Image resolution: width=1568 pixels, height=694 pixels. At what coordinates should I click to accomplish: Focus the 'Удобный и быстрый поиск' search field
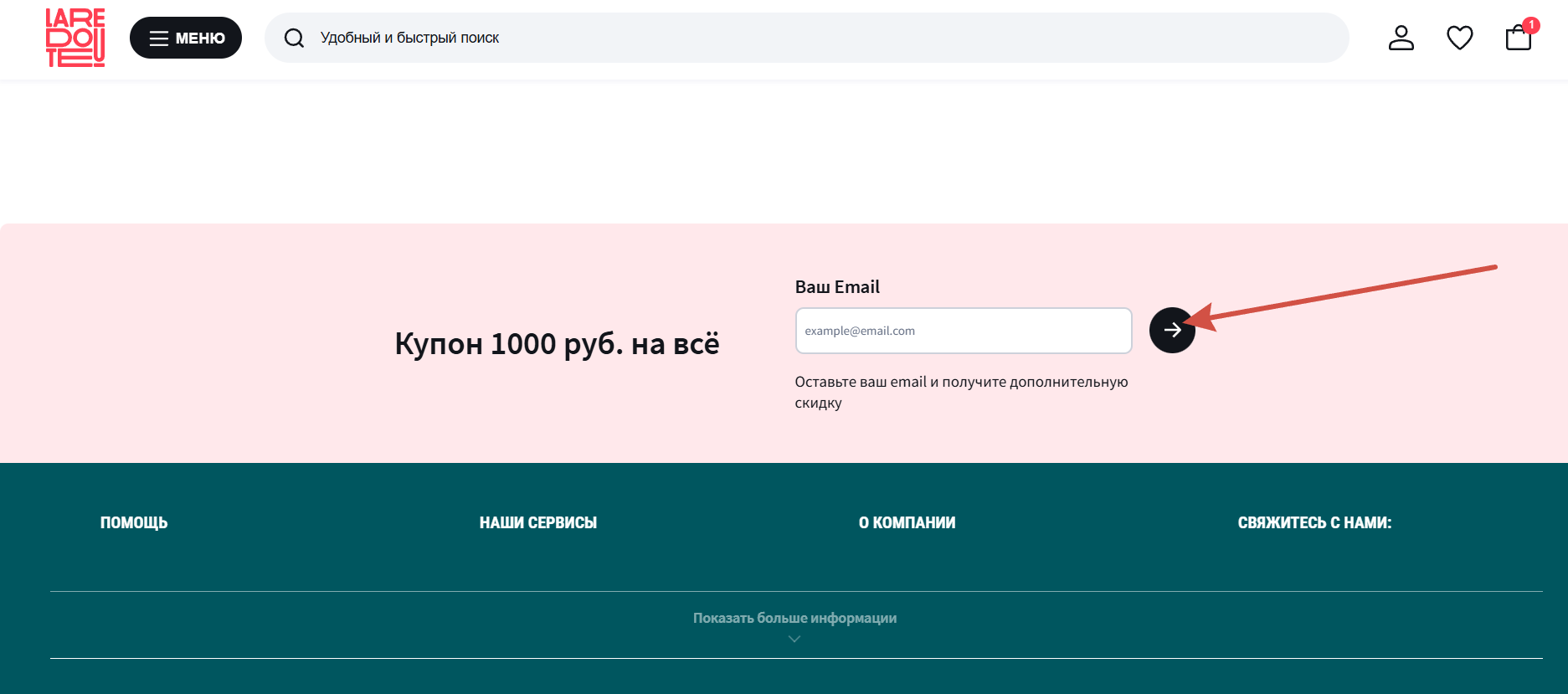[806, 38]
